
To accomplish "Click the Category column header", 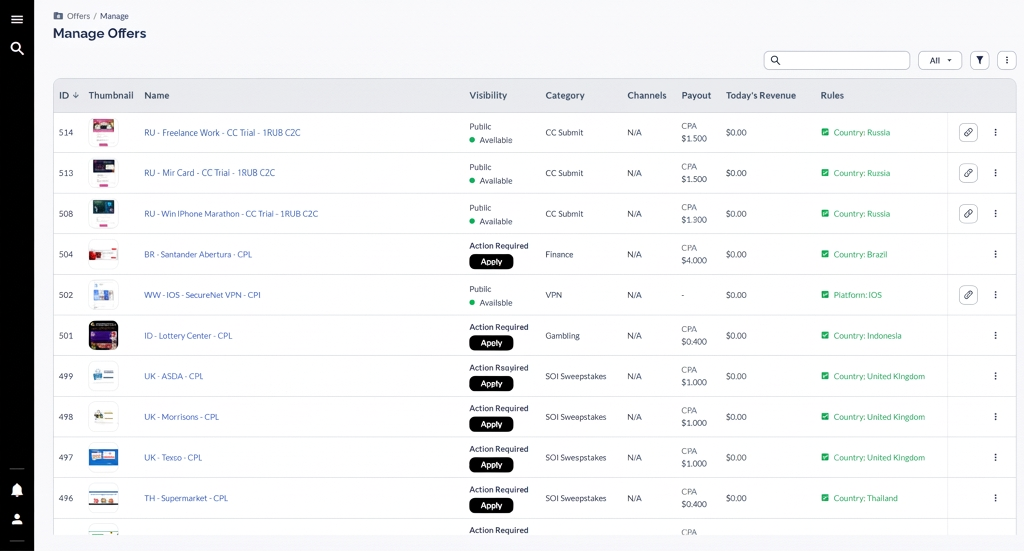I will click(x=565, y=95).
